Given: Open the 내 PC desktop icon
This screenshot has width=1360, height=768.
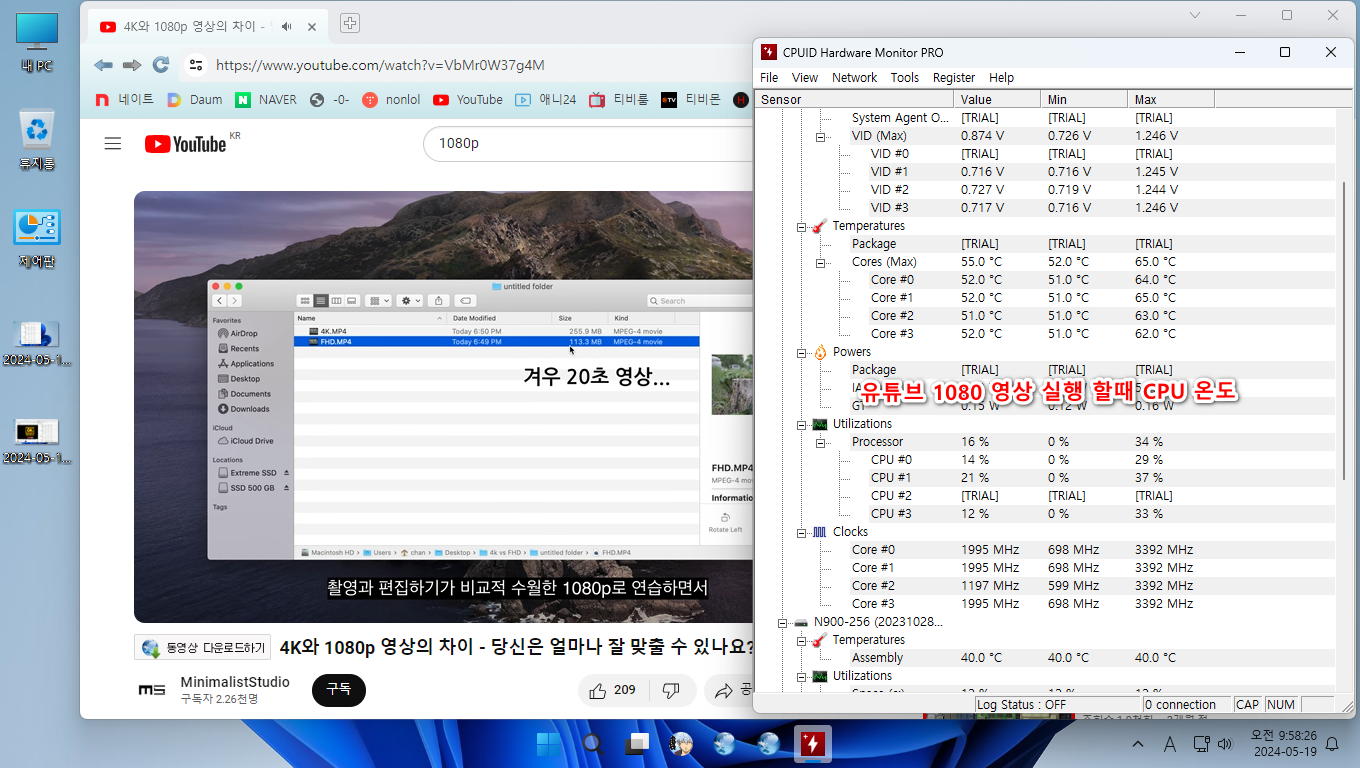Looking at the screenshot, I should pyautogui.click(x=37, y=43).
